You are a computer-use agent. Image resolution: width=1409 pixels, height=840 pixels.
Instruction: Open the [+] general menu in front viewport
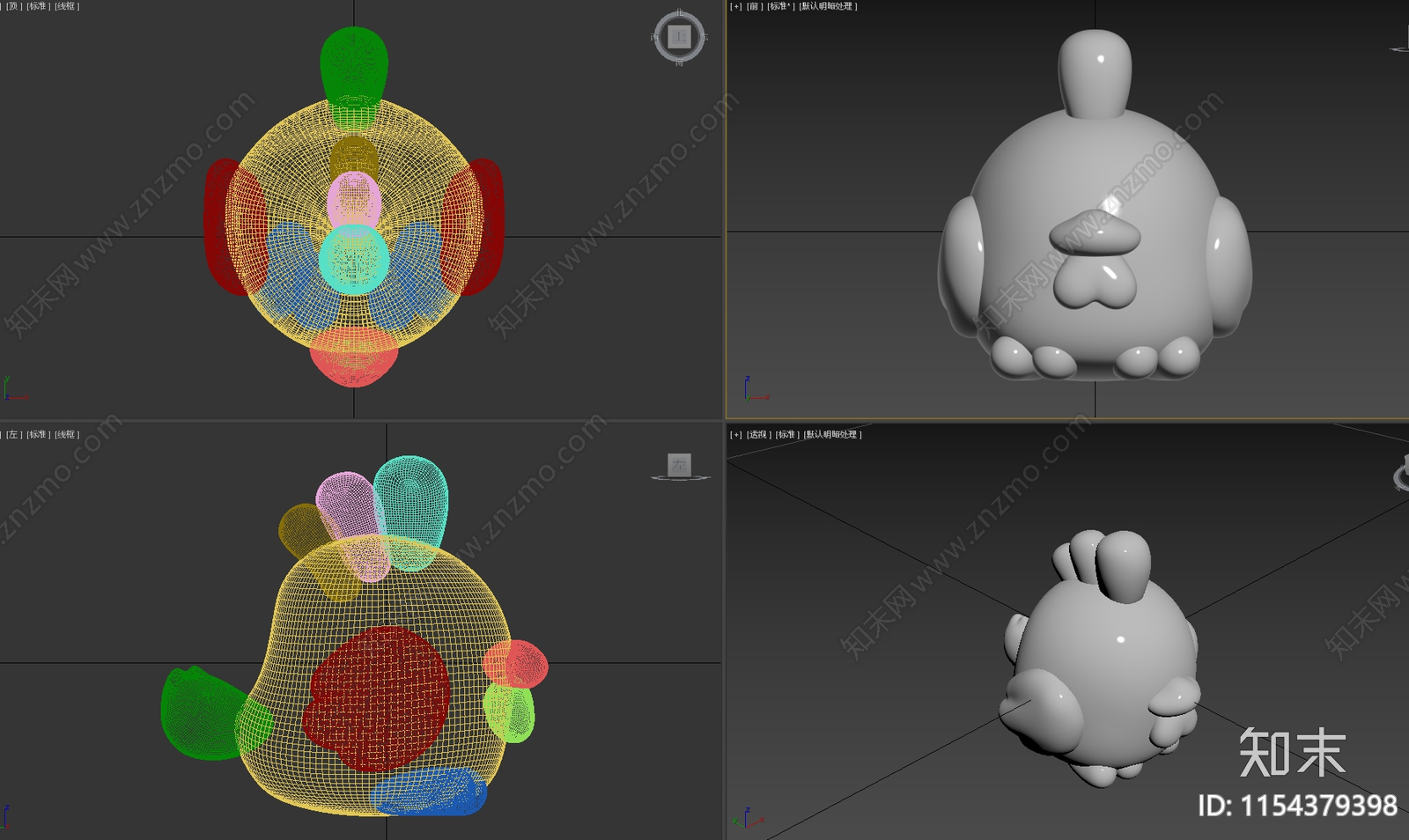[x=736, y=6]
